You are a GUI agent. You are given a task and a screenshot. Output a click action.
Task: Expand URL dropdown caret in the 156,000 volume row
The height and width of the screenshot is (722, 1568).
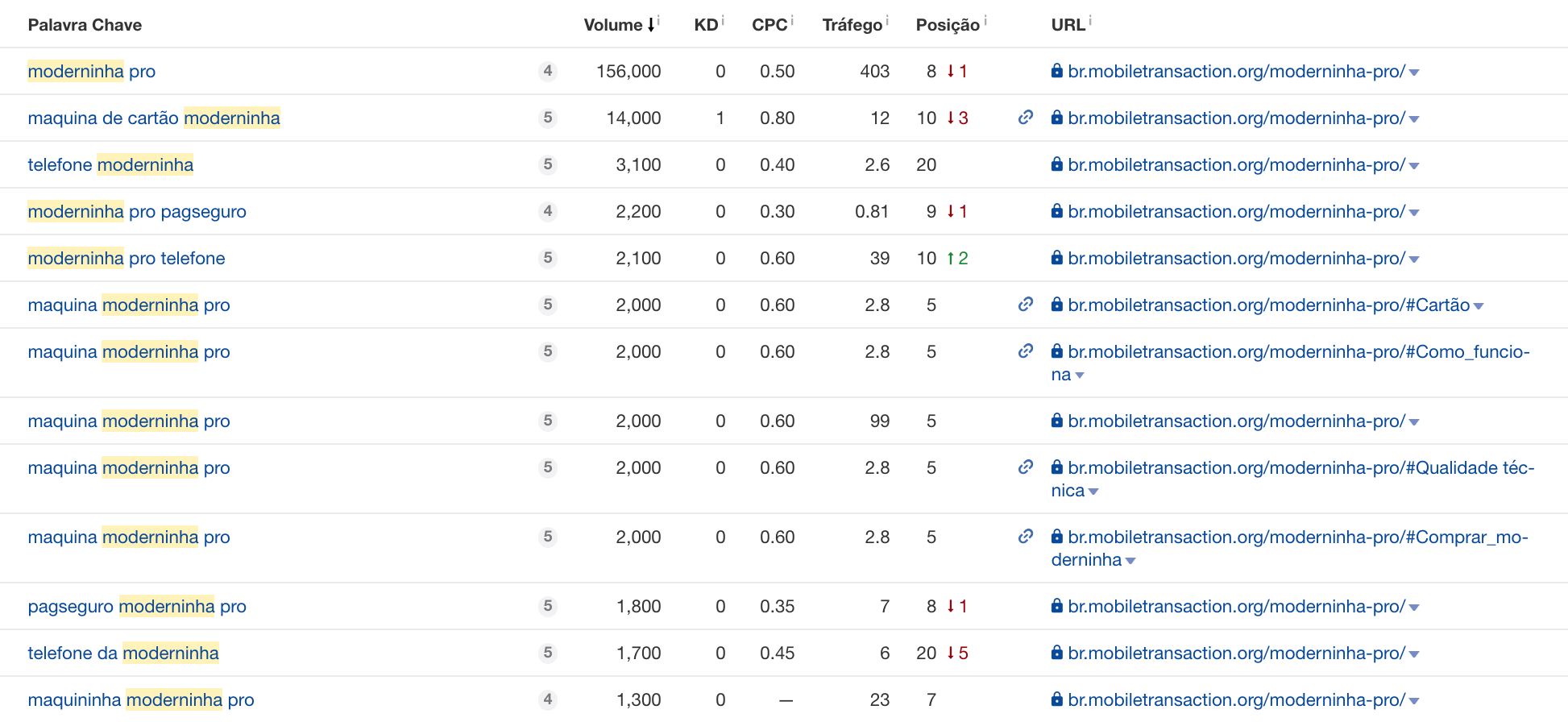(1414, 73)
